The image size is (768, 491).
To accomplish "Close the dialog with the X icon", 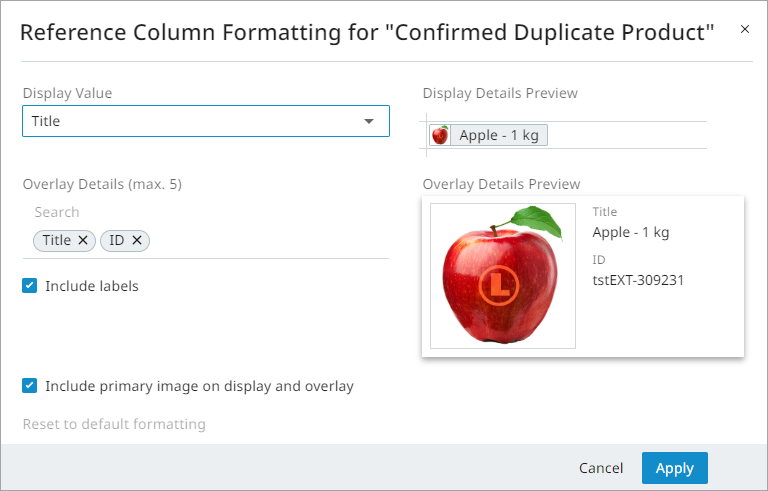I will pos(744,30).
